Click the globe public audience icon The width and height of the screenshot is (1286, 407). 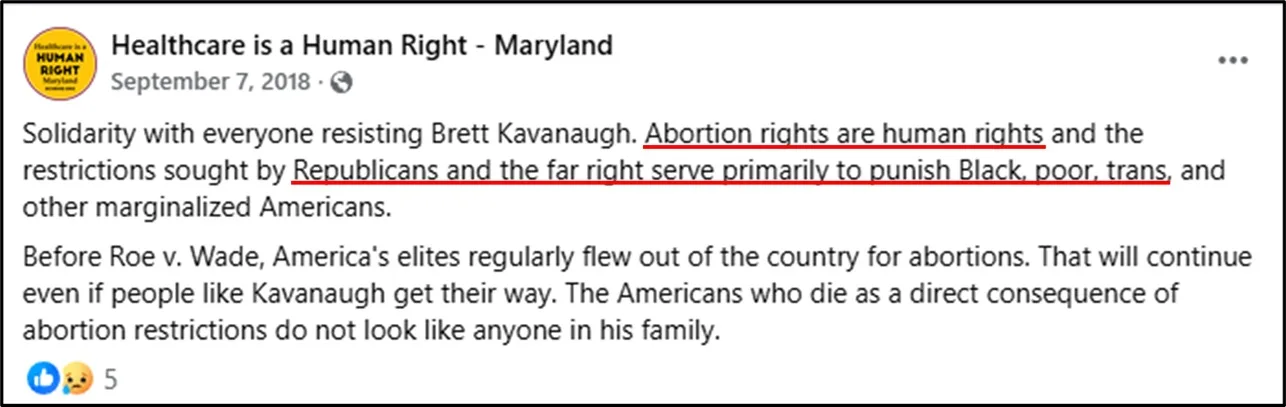[x=342, y=82]
